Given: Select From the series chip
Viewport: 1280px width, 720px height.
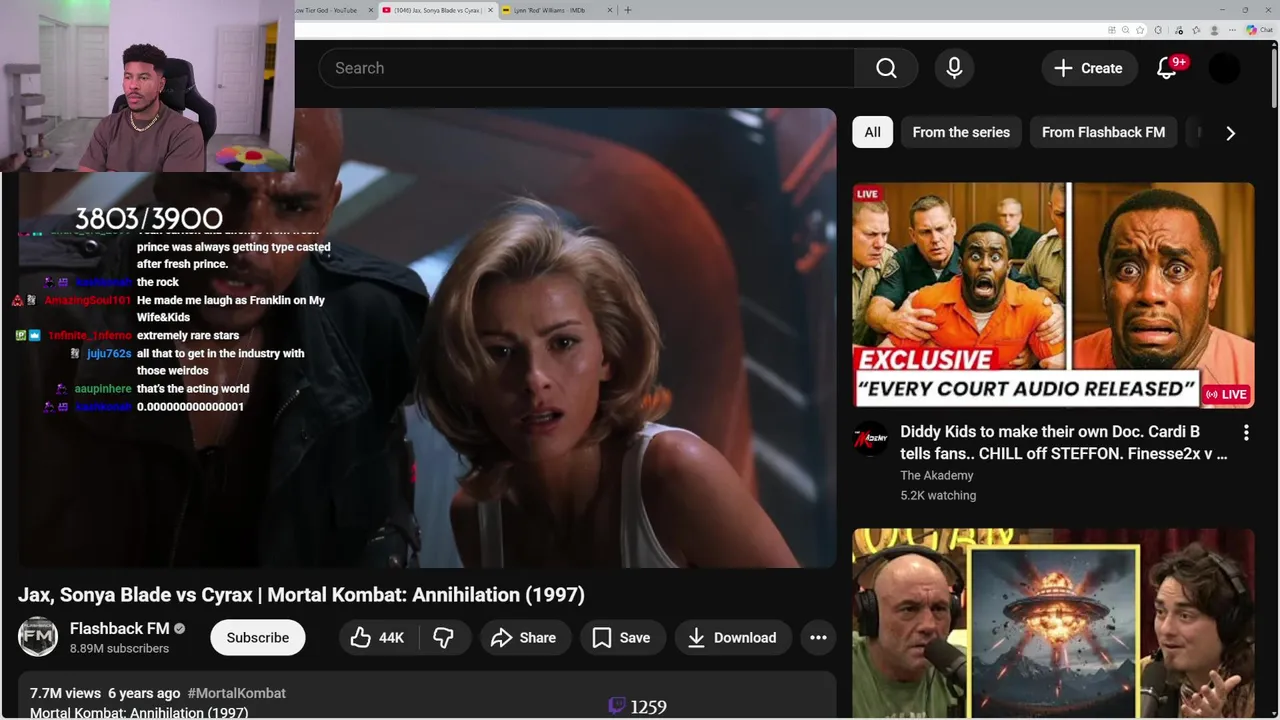Looking at the screenshot, I should point(961,132).
